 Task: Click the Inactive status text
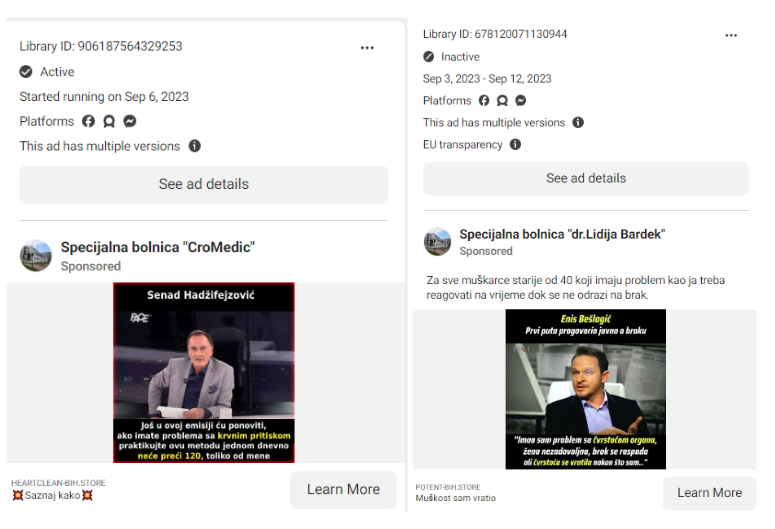[460, 57]
